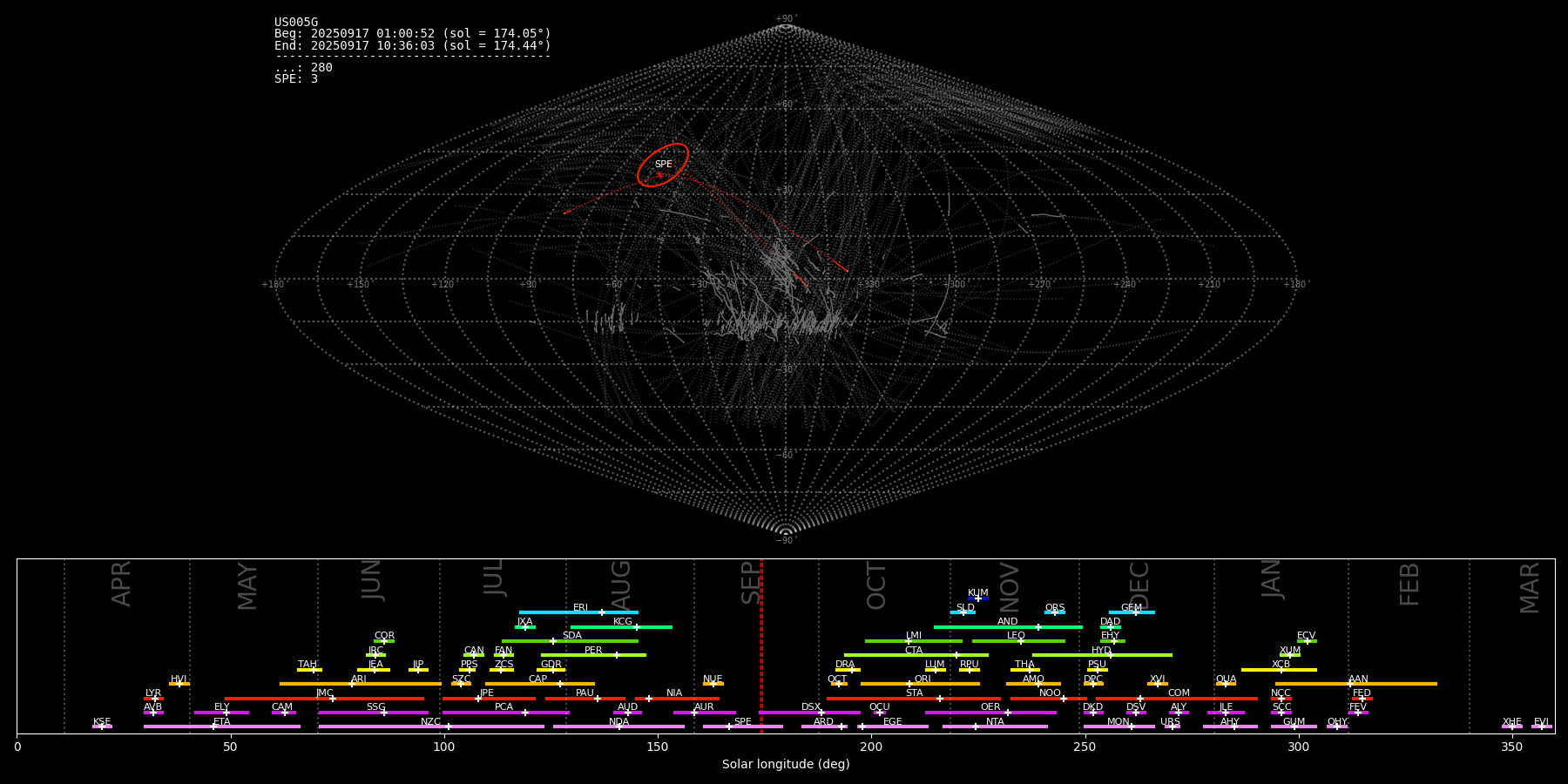The height and width of the screenshot is (784, 1568).
Task: Click the DEC month label
Action: [1139, 585]
